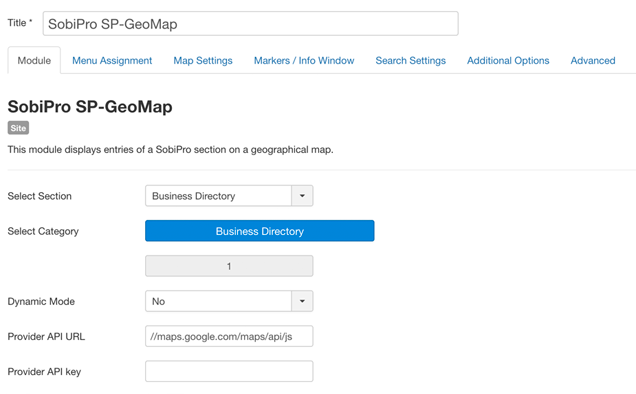Click the blue Business Directory category button

click(260, 231)
